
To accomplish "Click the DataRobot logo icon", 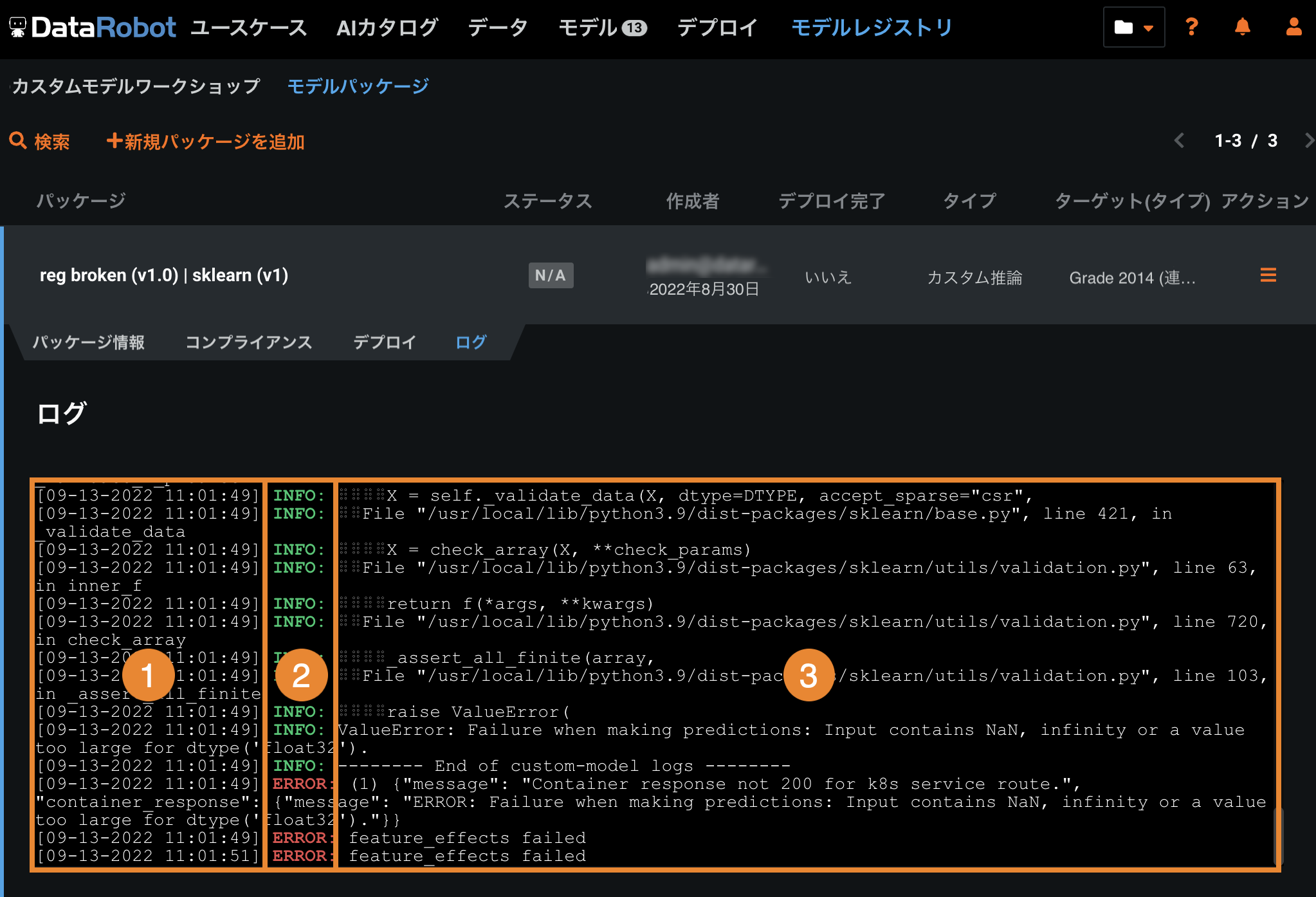I will (x=17, y=27).
